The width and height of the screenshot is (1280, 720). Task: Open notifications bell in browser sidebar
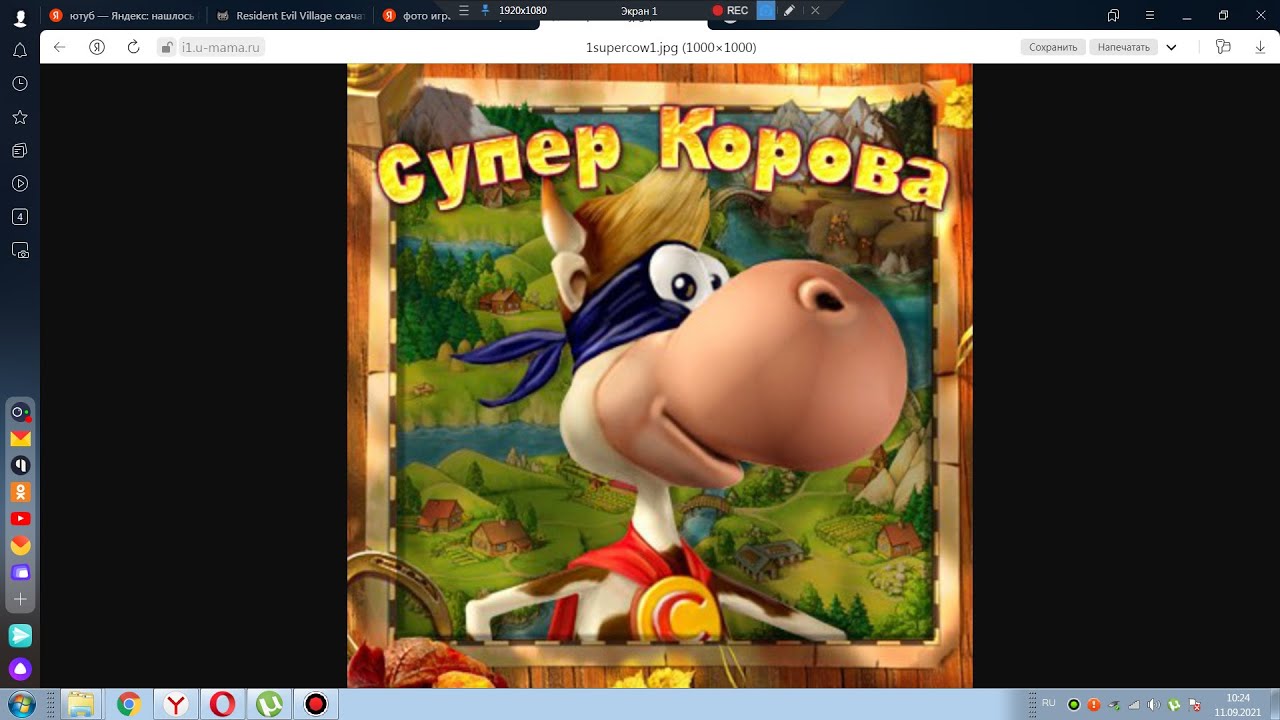(20, 50)
